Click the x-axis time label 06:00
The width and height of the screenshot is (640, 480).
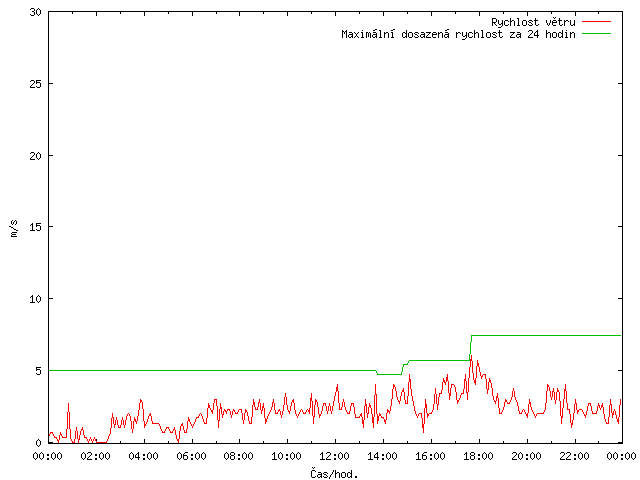point(191,456)
